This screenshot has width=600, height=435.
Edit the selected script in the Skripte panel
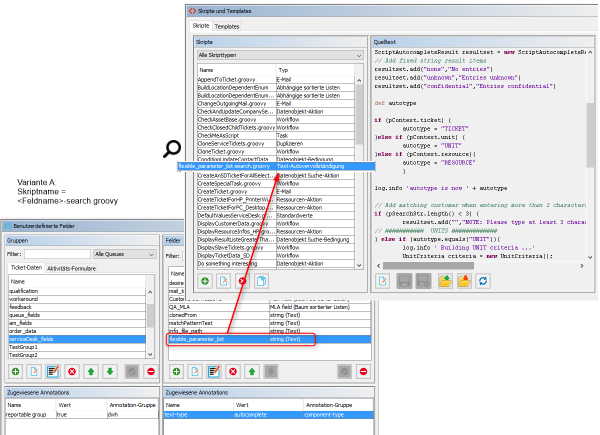(x=224, y=281)
